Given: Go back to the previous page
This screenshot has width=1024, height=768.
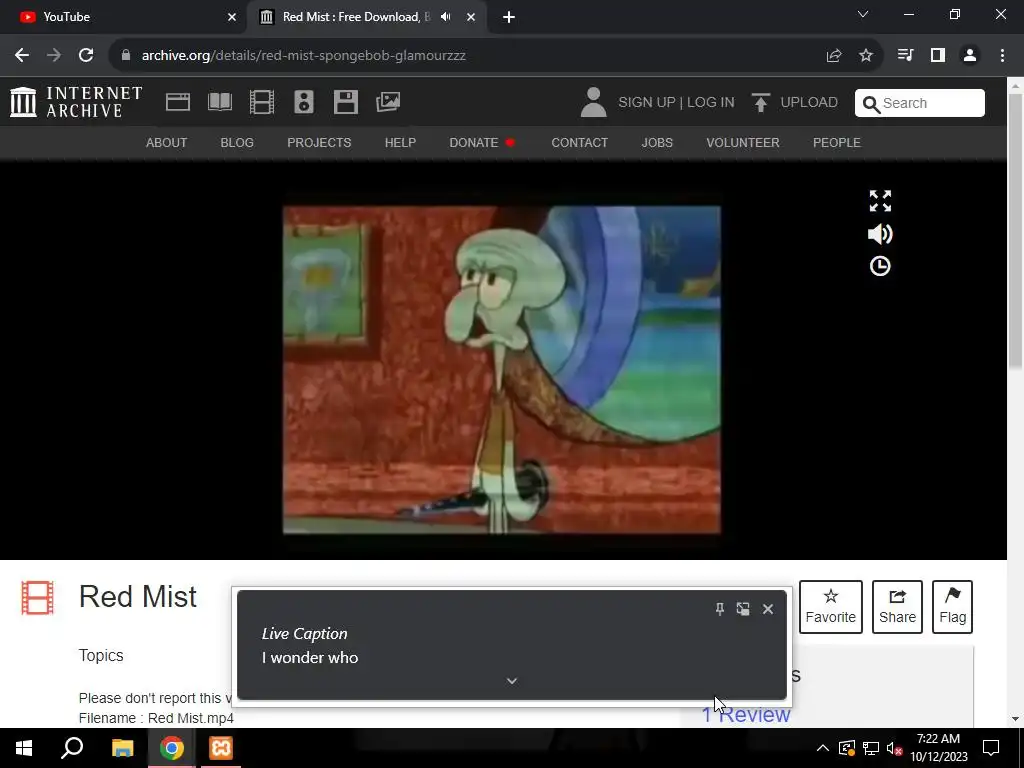Looking at the screenshot, I should tap(22, 56).
